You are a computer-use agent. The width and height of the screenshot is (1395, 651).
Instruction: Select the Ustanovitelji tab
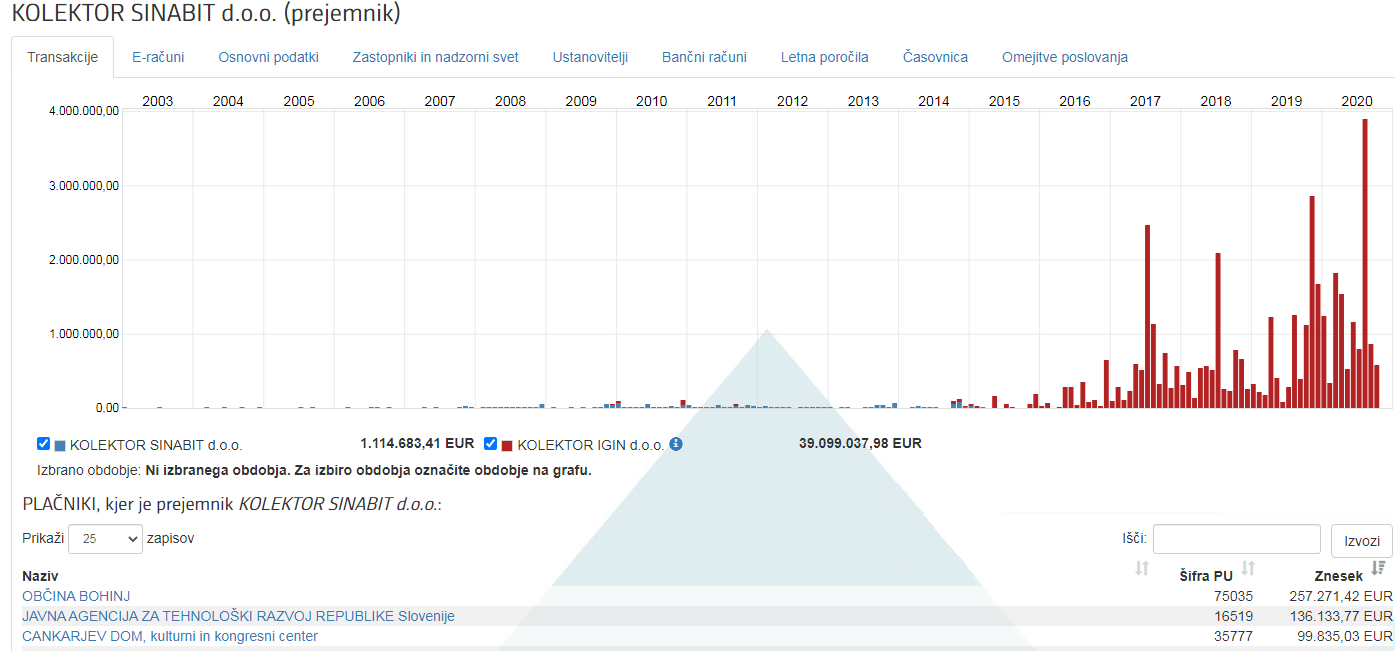590,57
